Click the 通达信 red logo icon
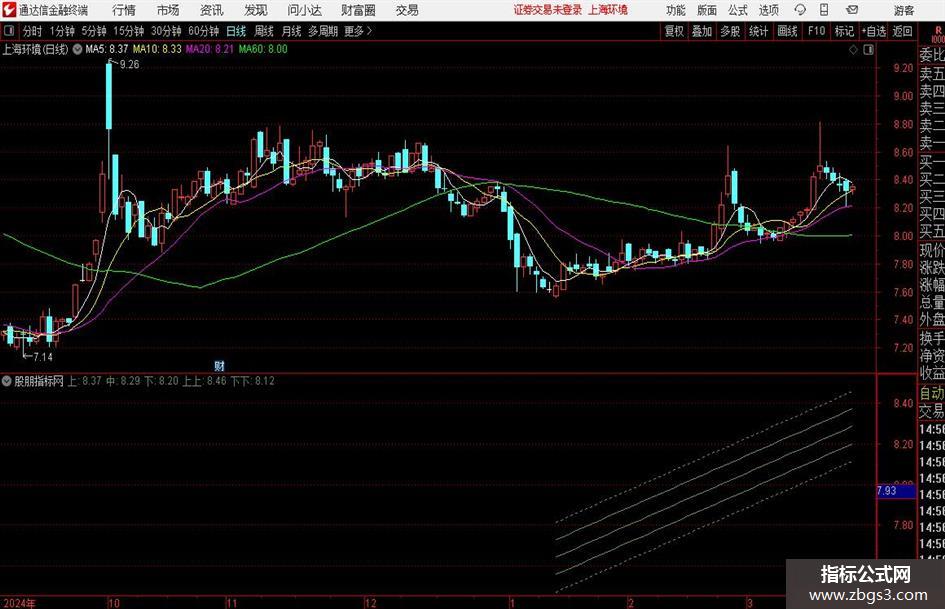The image size is (945, 609). click(8, 10)
